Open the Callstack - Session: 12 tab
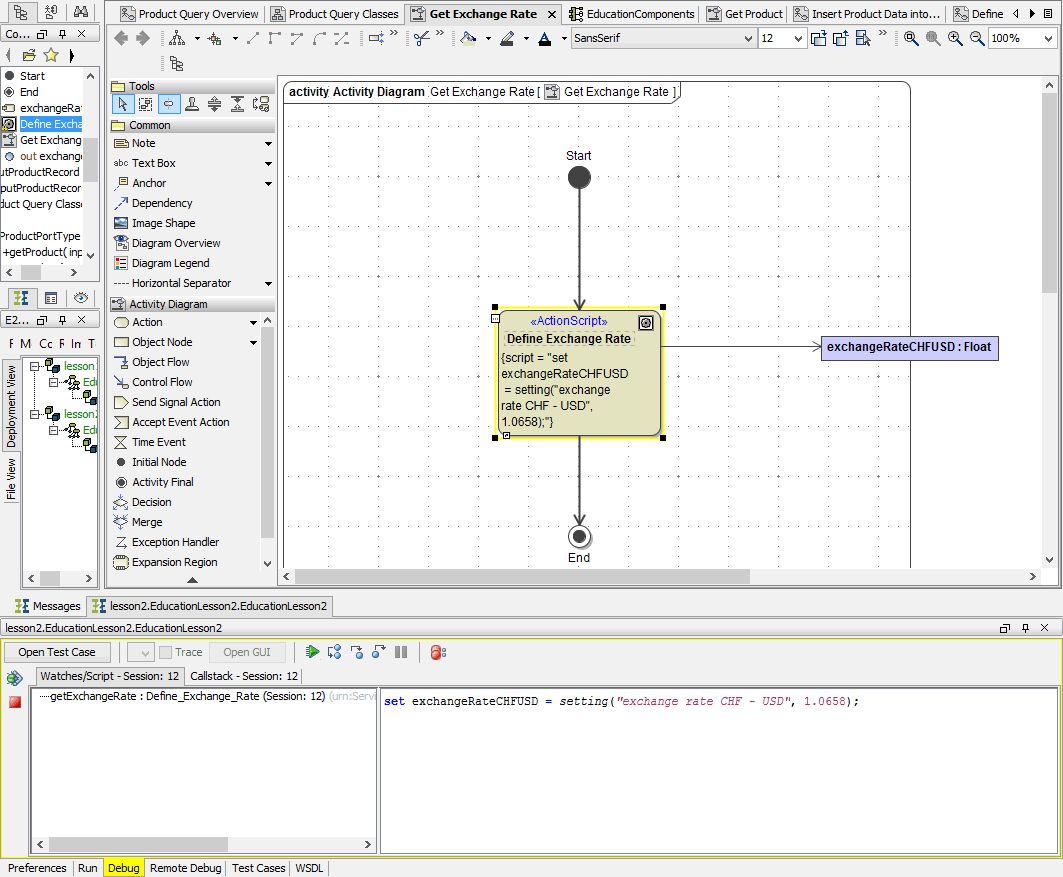Screen dimensions: 1063x877 pos(243,677)
